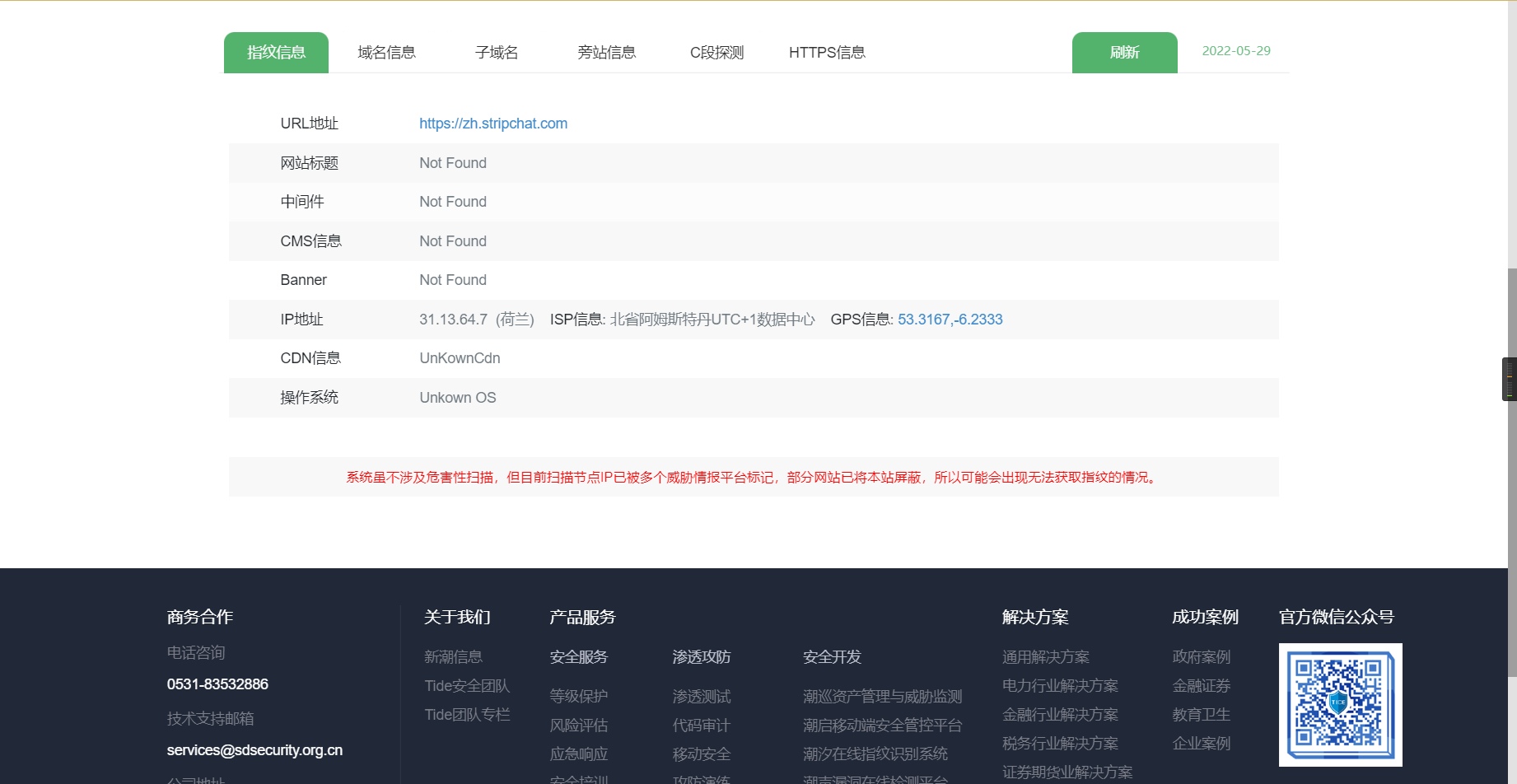Open 企业案例 footer link
The width and height of the screenshot is (1517, 784).
pyautogui.click(x=1202, y=744)
